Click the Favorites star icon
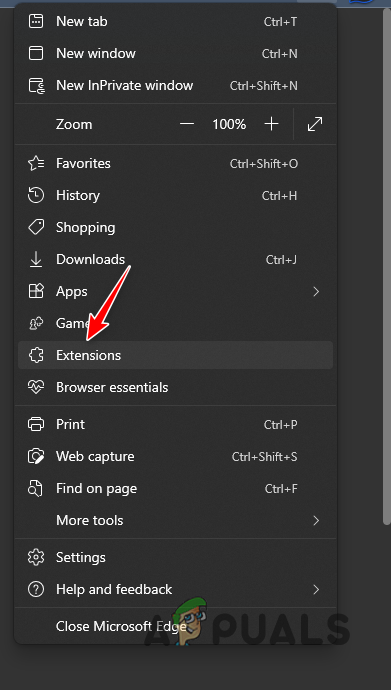Image resolution: width=391 pixels, height=690 pixels. pyautogui.click(x=36, y=164)
